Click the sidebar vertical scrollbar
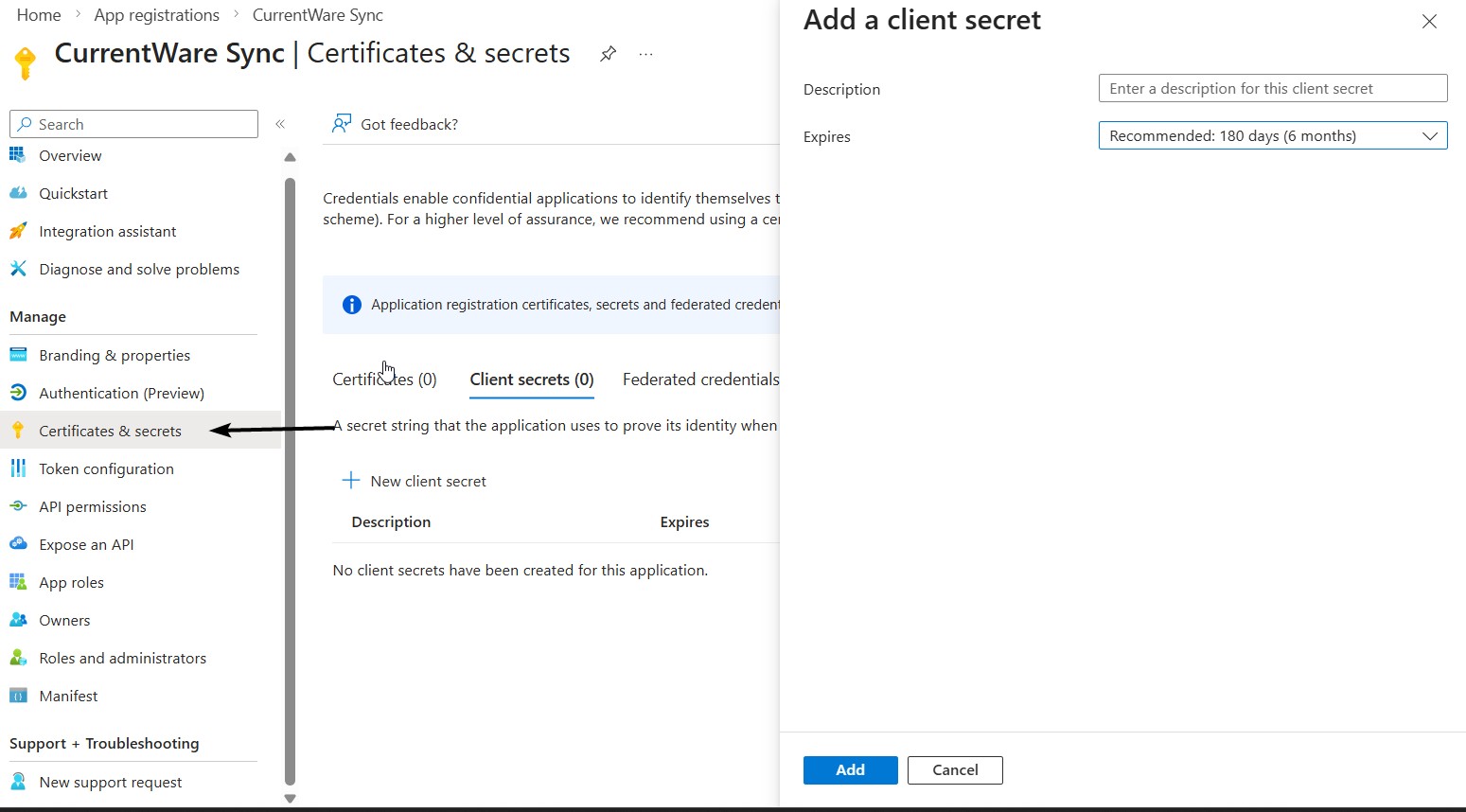The width and height of the screenshot is (1466, 812). click(290, 473)
